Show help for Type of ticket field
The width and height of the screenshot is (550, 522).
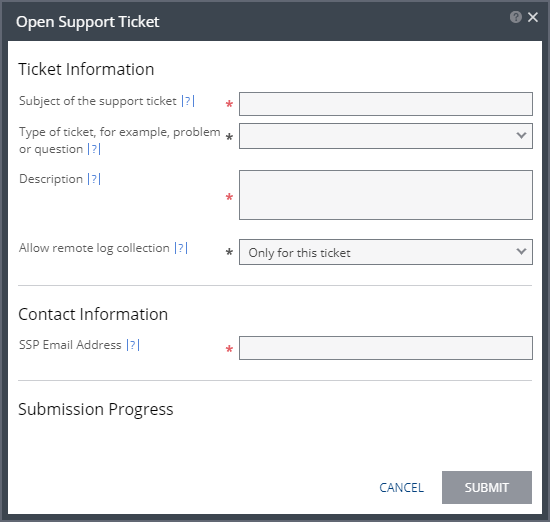point(94,149)
